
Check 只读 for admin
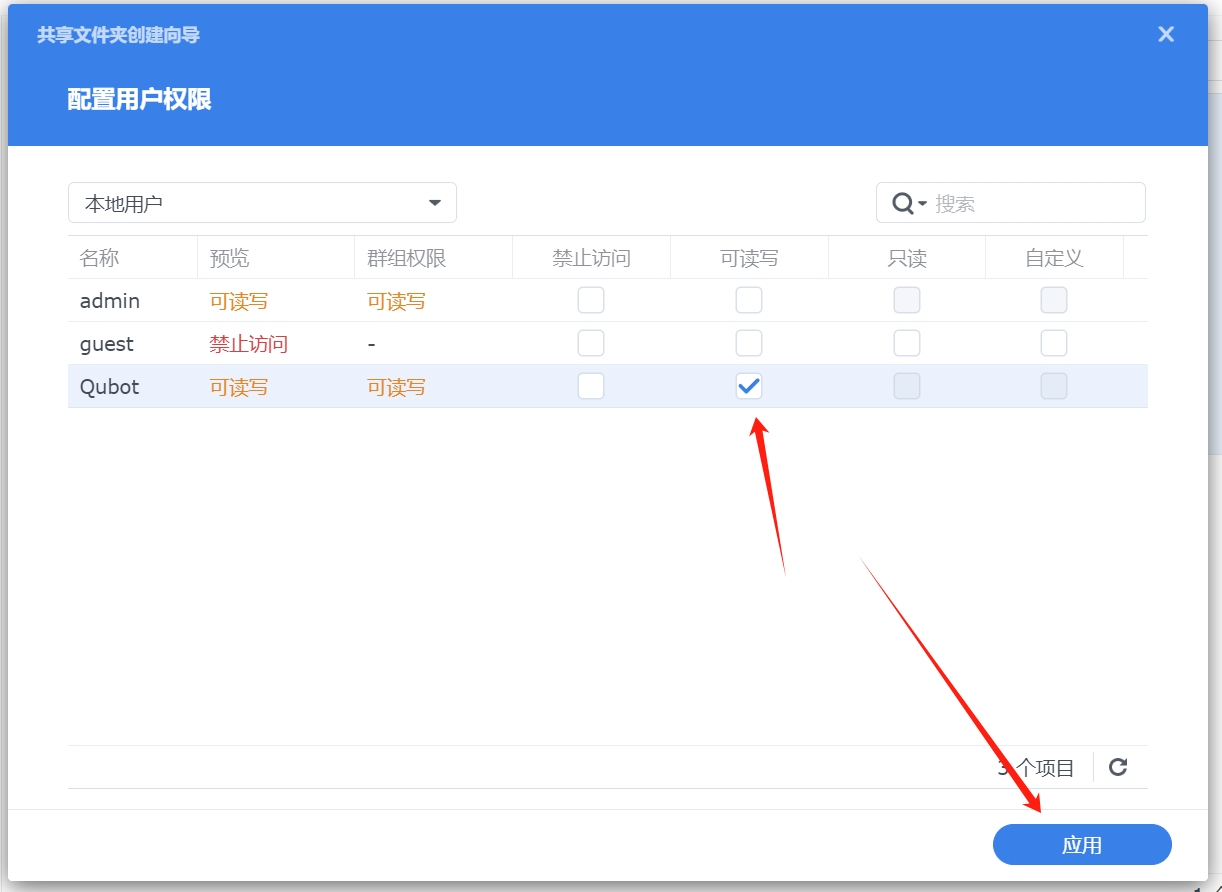click(x=907, y=300)
